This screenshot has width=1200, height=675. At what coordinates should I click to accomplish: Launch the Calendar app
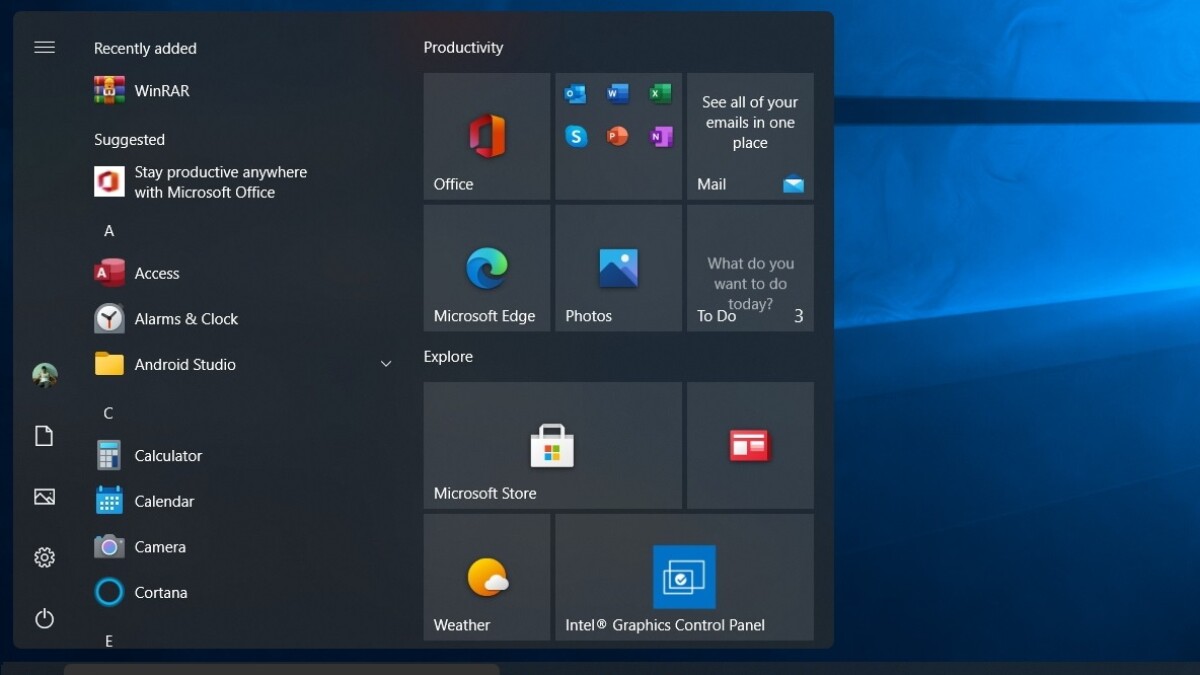pos(163,501)
